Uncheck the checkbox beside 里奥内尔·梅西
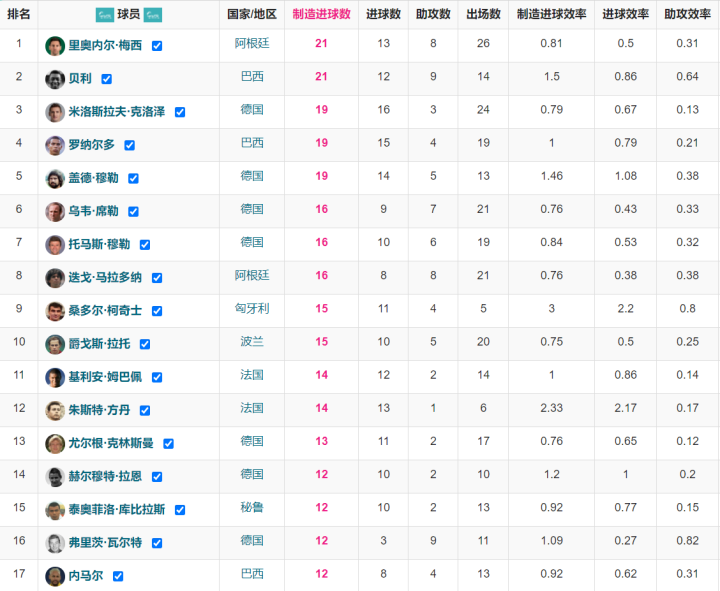This screenshot has width=720, height=591. (x=157, y=46)
